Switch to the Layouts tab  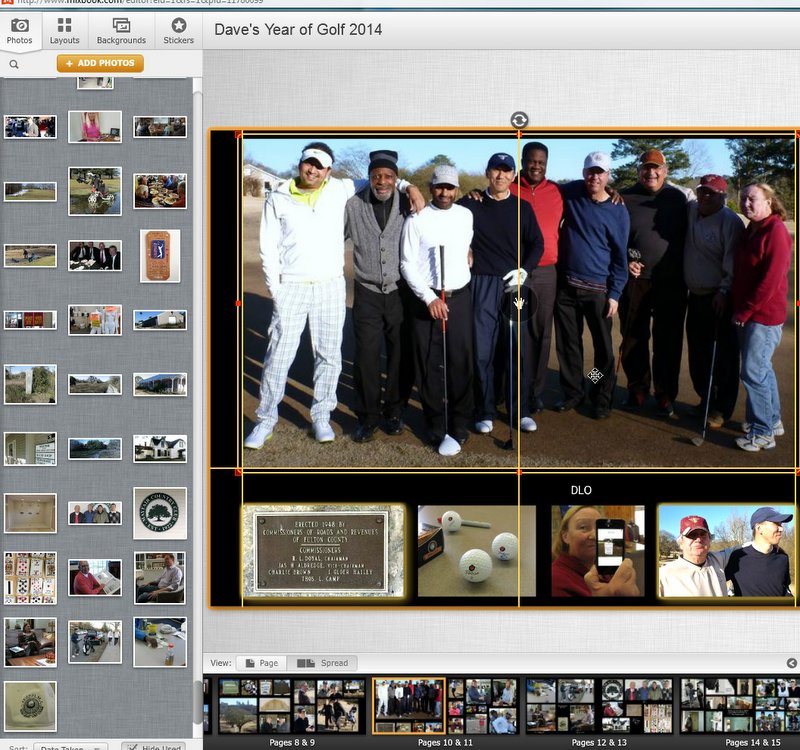(x=64, y=31)
